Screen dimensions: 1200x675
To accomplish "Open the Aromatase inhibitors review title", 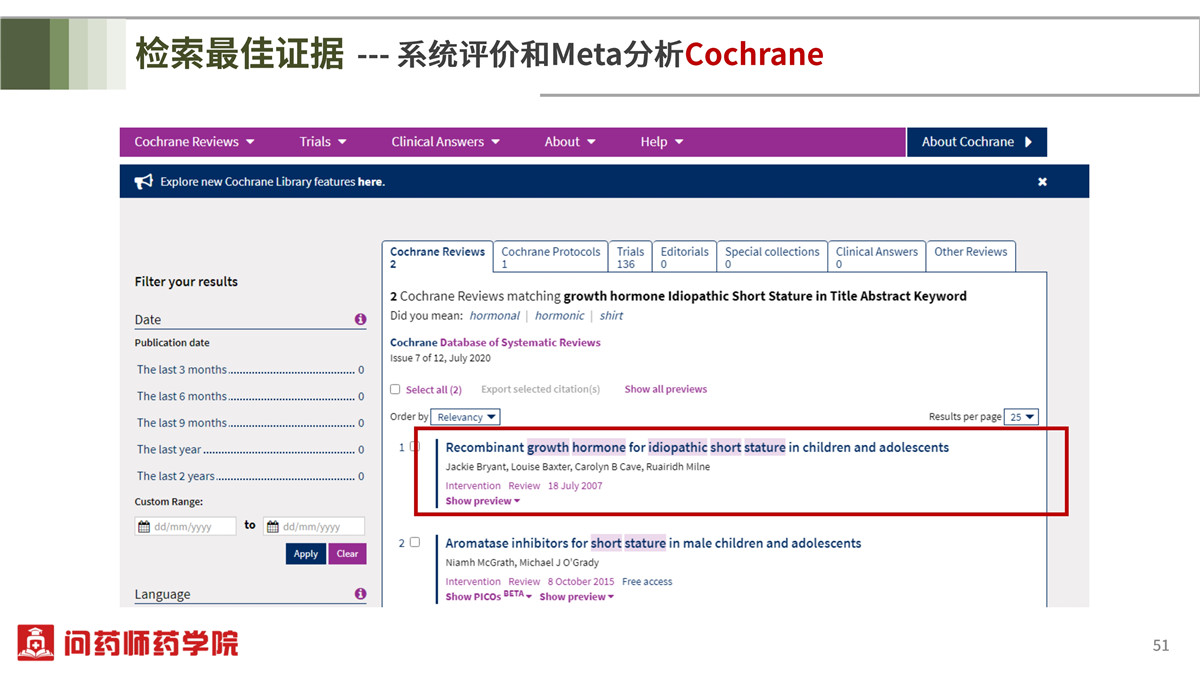I will (x=653, y=543).
